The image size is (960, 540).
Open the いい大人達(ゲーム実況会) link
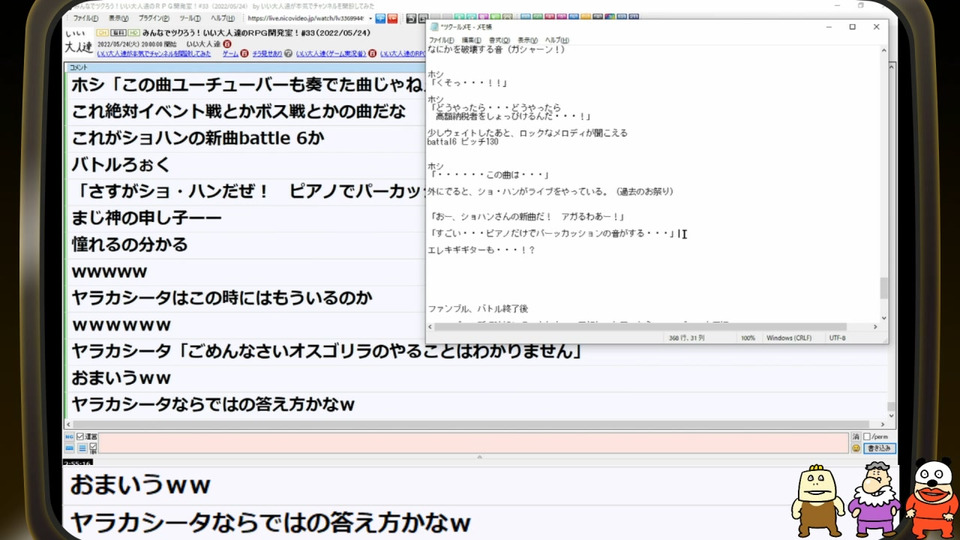click(x=331, y=54)
